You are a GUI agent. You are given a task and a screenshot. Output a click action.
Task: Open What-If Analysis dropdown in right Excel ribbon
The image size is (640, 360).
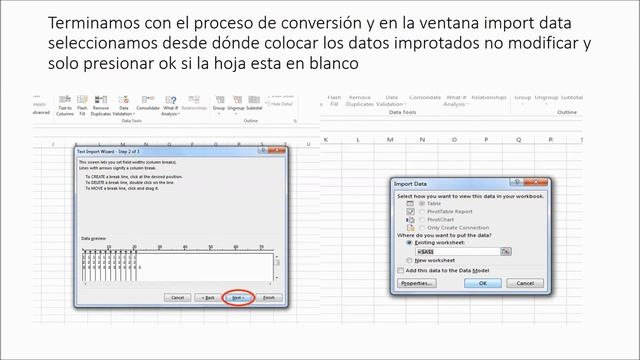coord(467,104)
